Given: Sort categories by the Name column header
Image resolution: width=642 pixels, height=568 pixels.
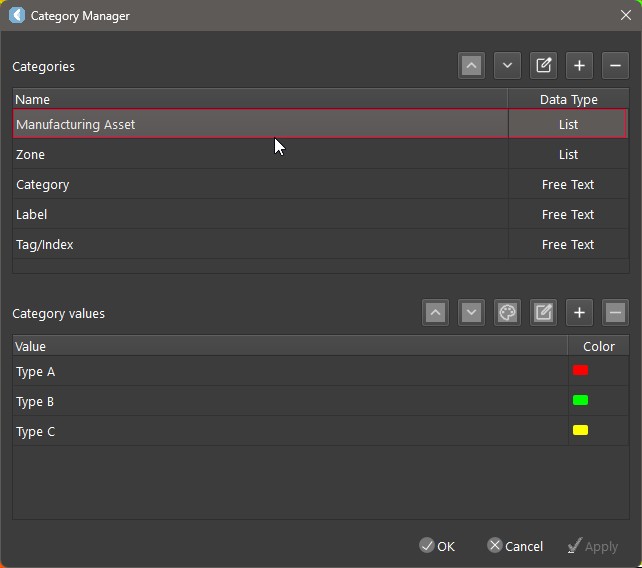Looking at the screenshot, I should pos(260,99).
